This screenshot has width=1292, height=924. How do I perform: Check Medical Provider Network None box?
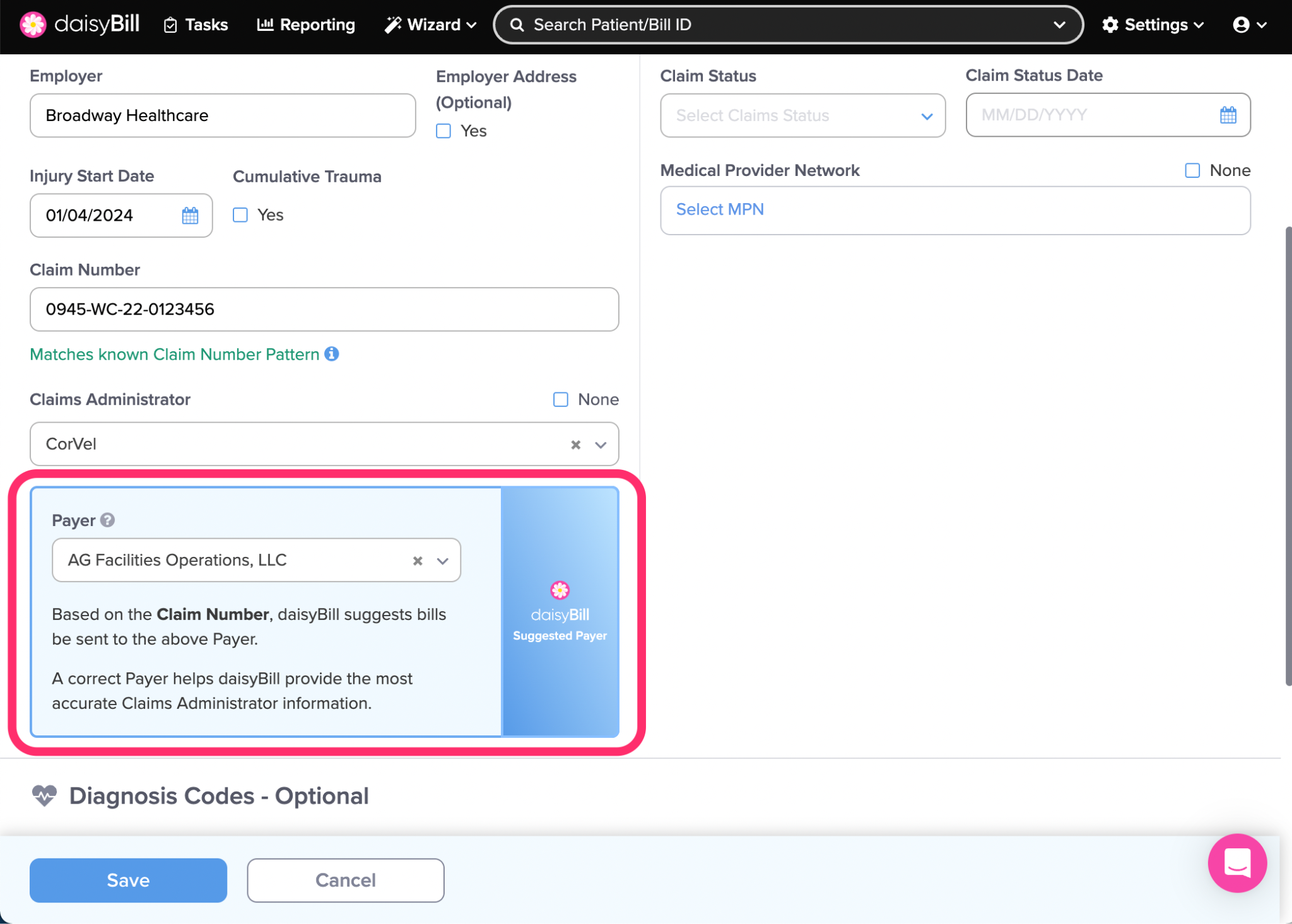click(1192, 171)
